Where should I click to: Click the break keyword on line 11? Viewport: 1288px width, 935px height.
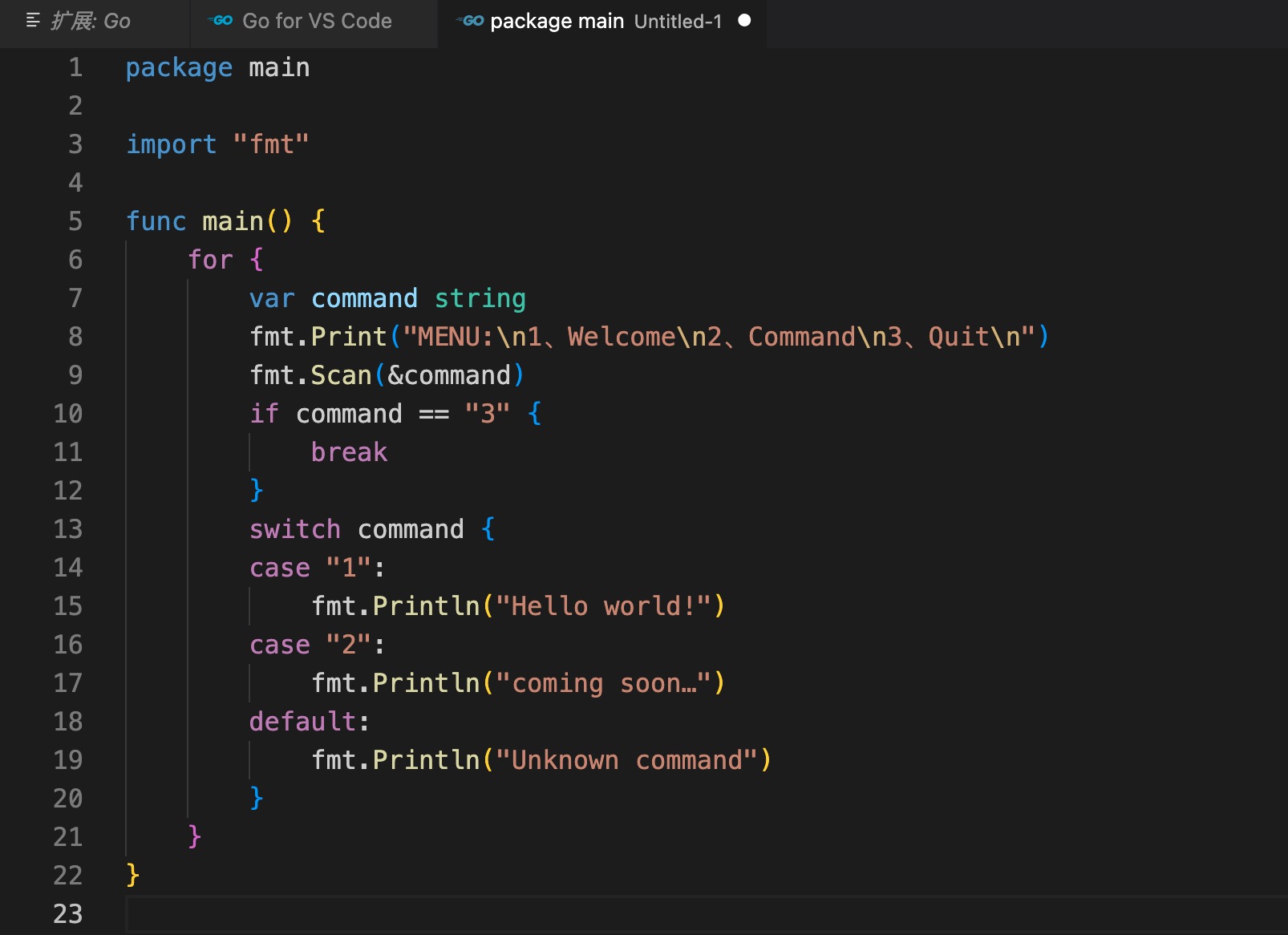(349, 452)
